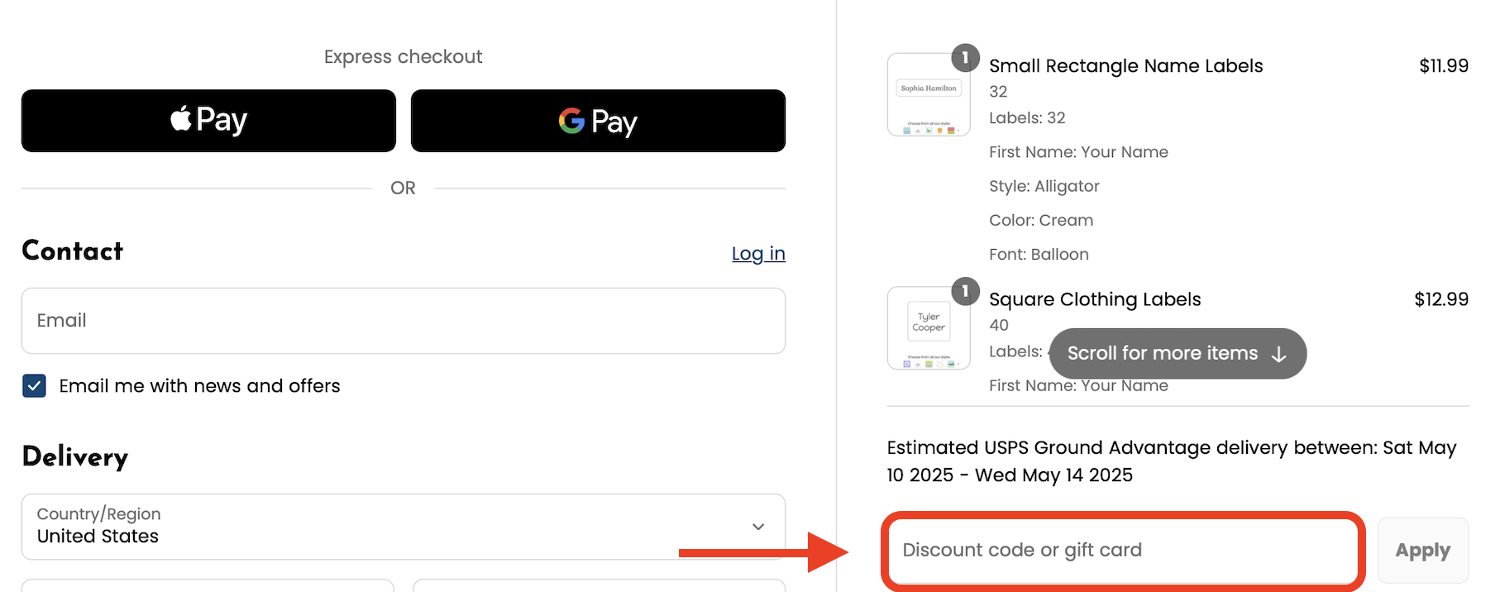Click the Small Rectangle Name Labels thumbnail

[928, 95]
